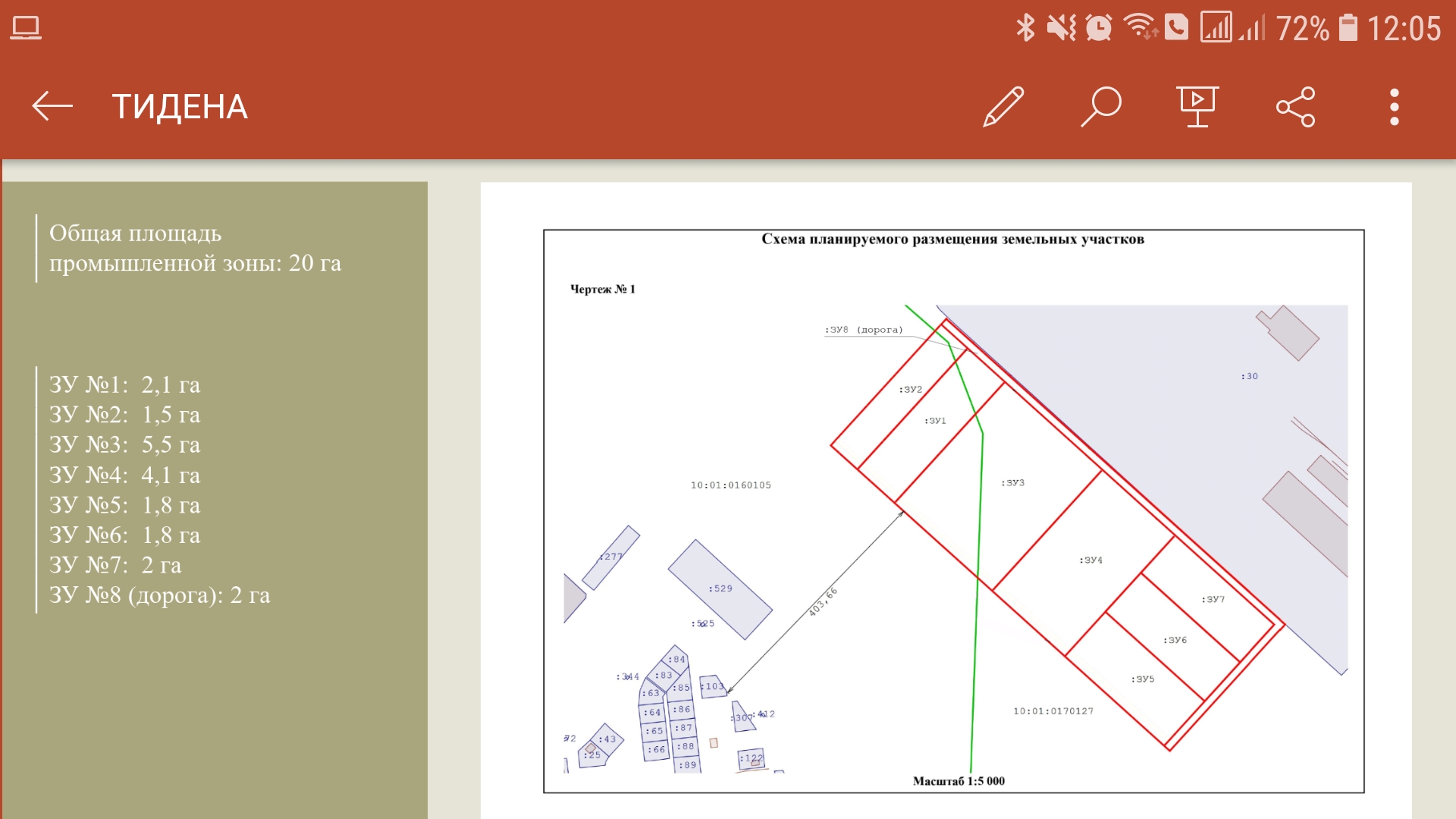Tap the land plot scheme drawing image
This screenshot has width=1456, height=819.
[953, 511]
